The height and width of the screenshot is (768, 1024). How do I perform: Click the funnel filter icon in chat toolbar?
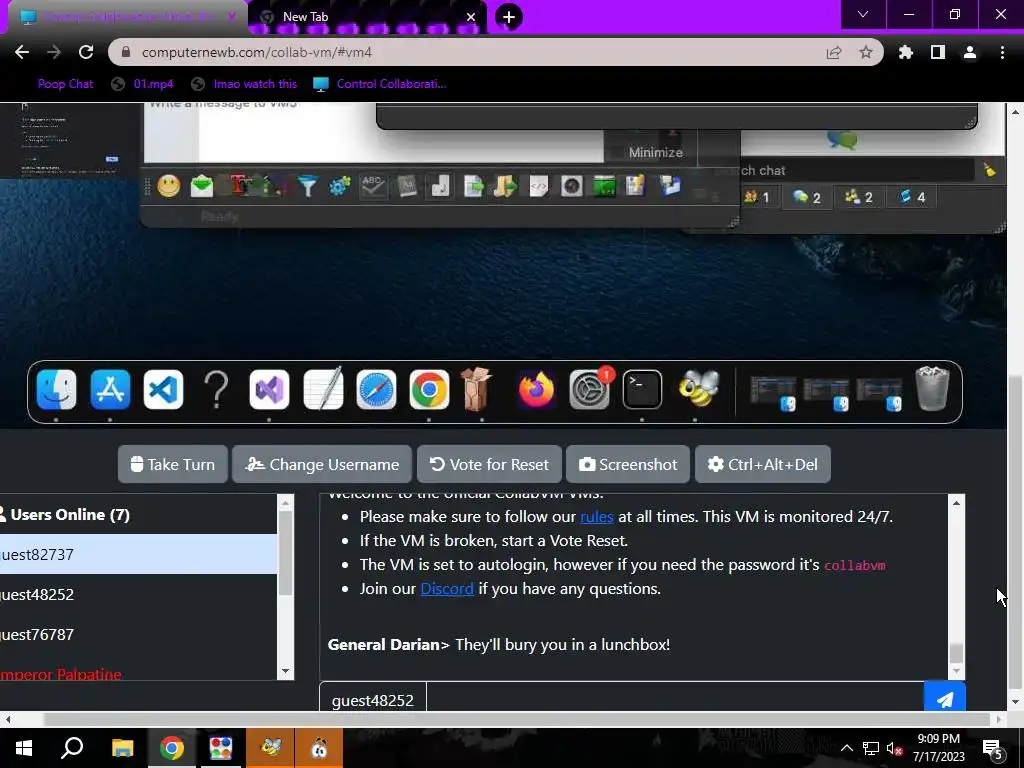pos(307,187)
